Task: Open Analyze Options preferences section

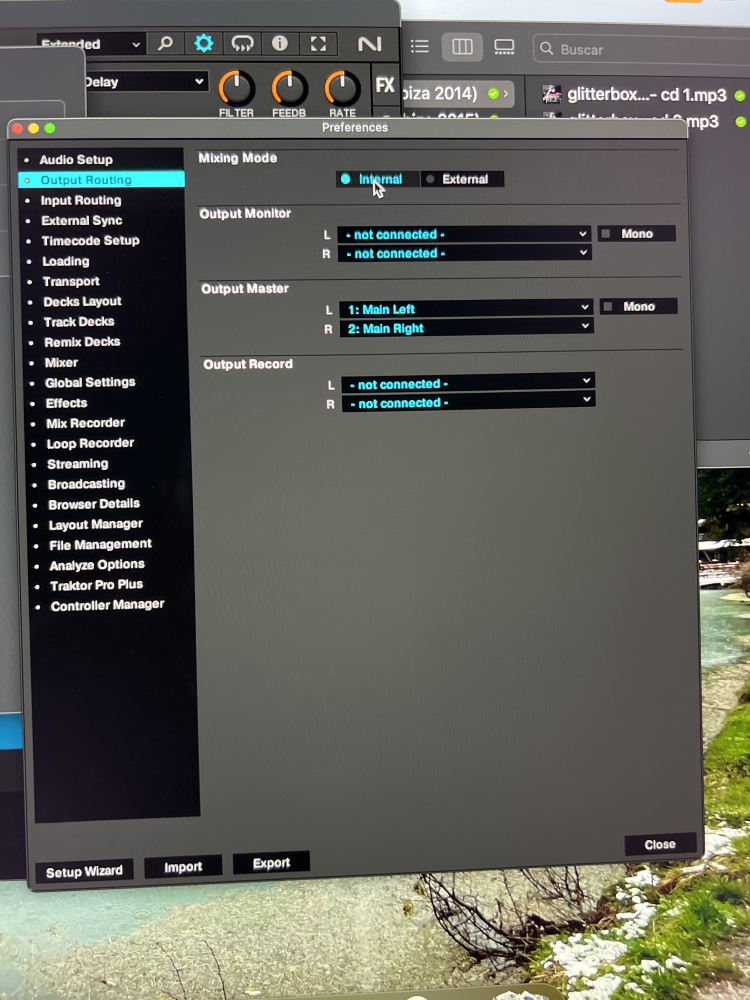Action: tap(97, 564)
